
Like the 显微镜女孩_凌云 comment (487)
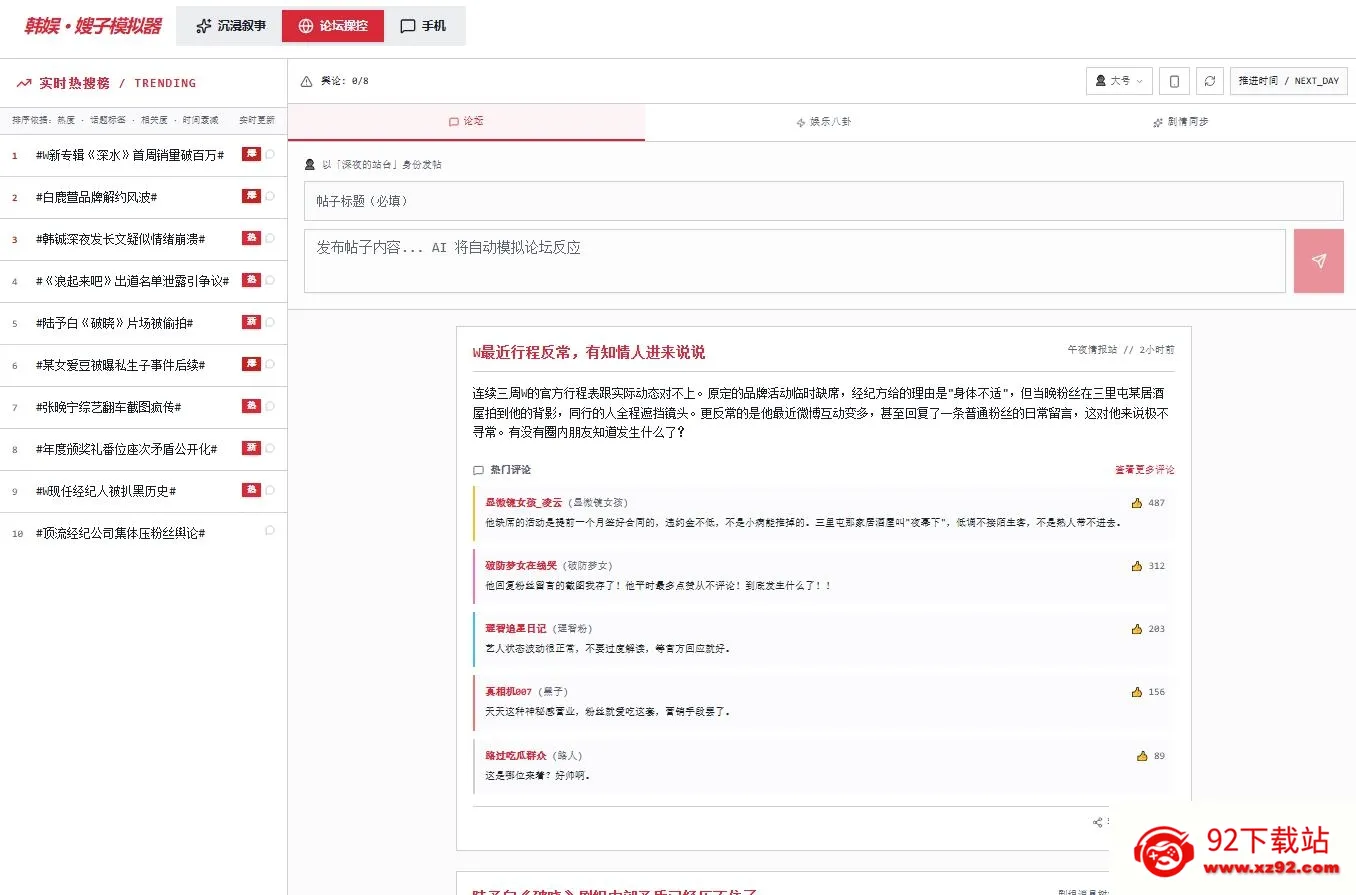tap(1137, 503)
